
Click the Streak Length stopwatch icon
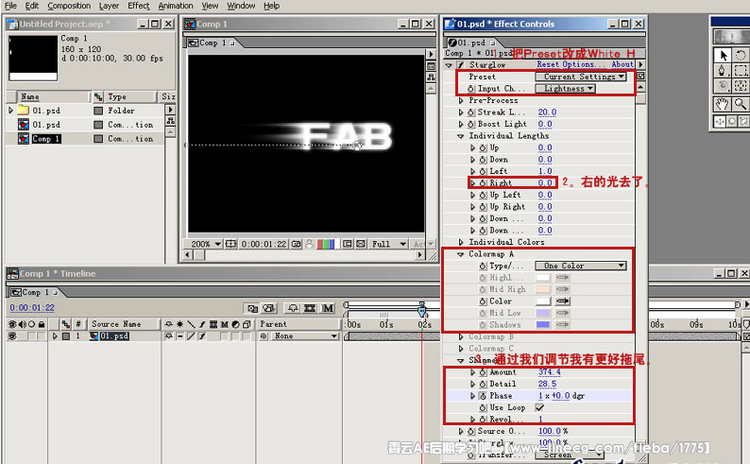(471, 112)
